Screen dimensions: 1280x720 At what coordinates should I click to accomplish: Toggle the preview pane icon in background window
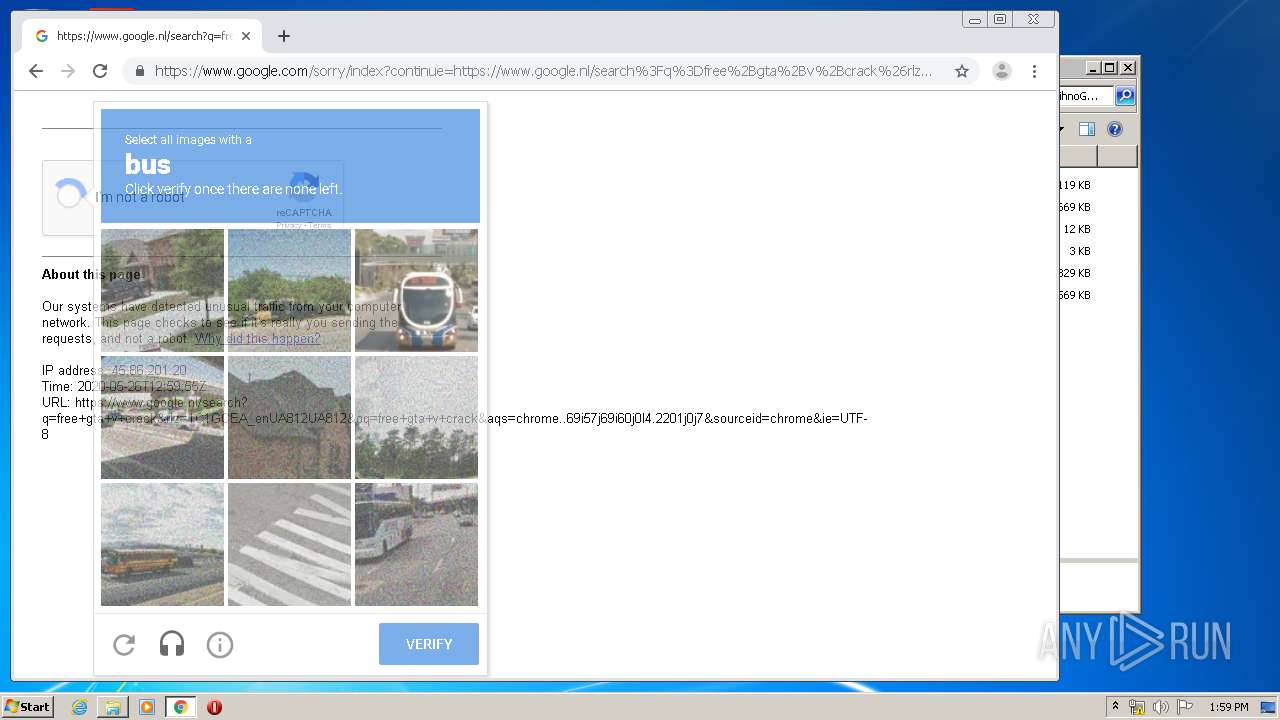(x=1087, y=129)
